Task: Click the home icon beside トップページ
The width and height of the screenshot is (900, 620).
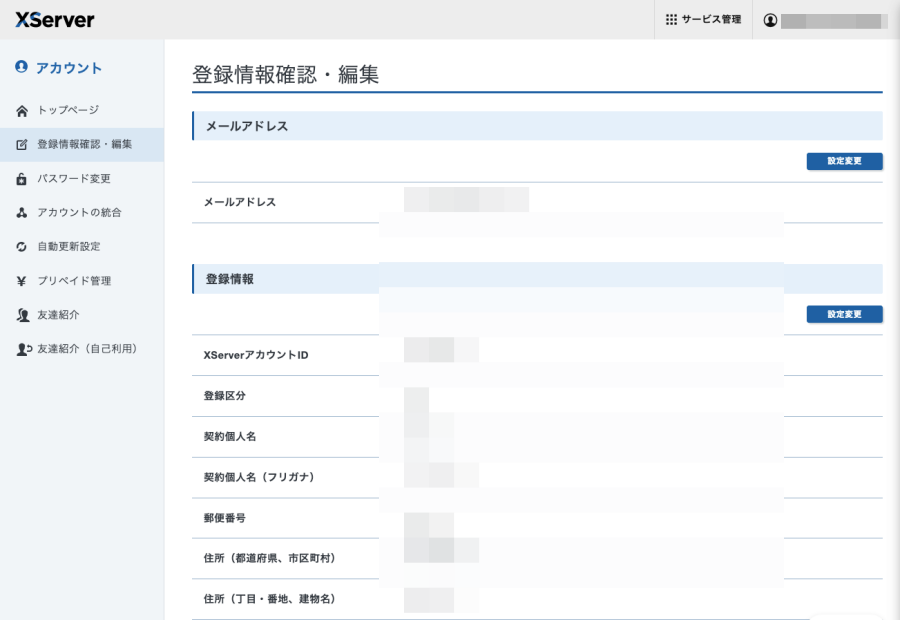Action: 22,110
